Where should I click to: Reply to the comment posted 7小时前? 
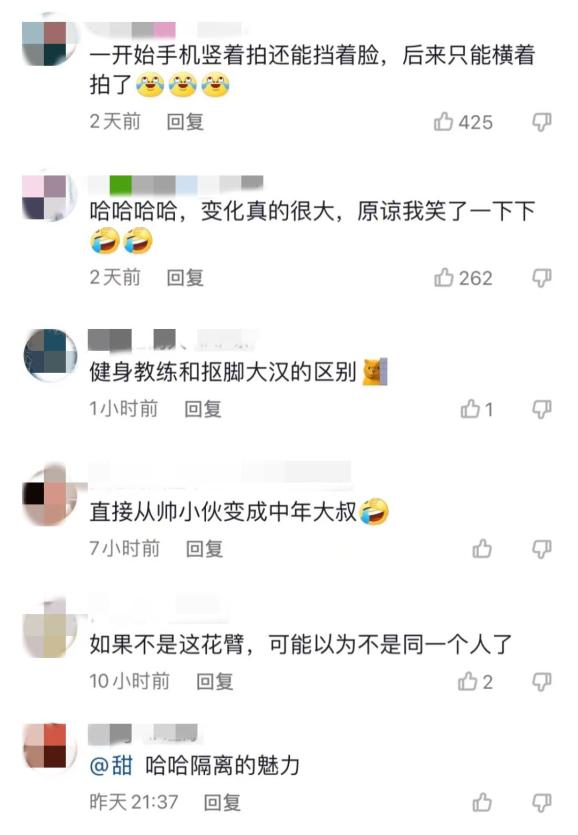tap(204, 549)
